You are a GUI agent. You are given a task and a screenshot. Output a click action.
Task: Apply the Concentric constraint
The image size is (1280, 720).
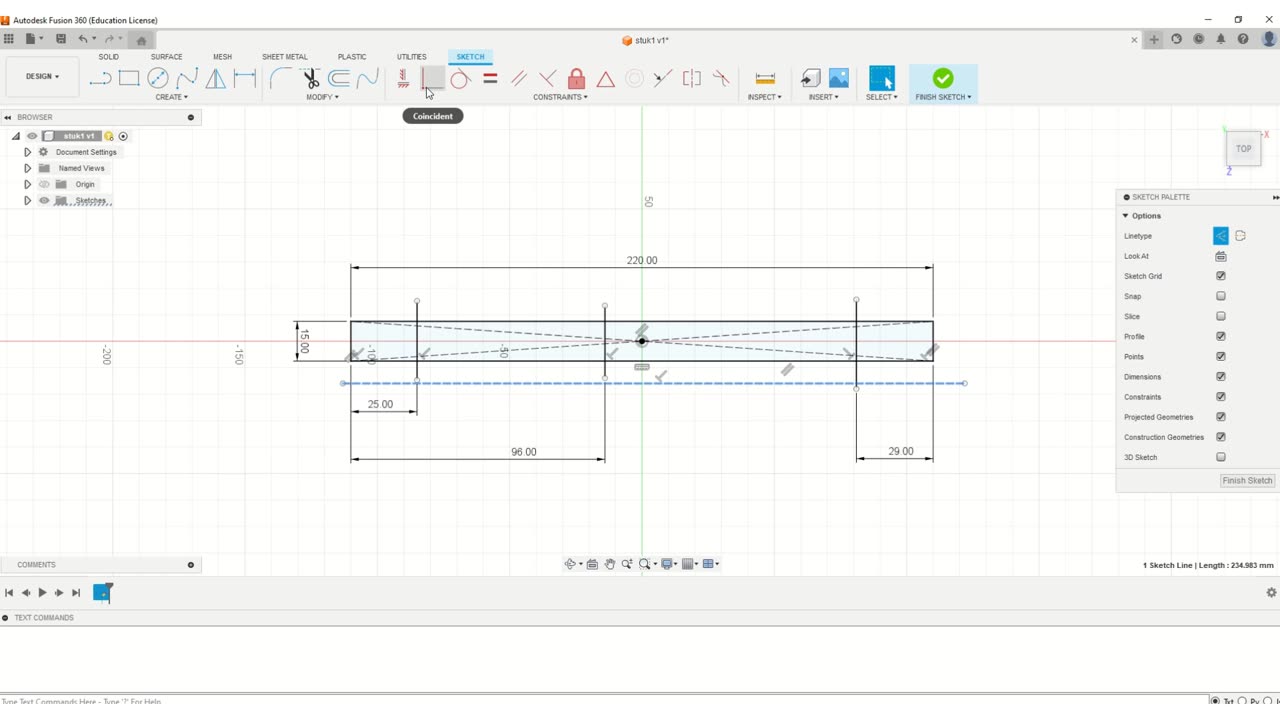click(x=634, y=79)
